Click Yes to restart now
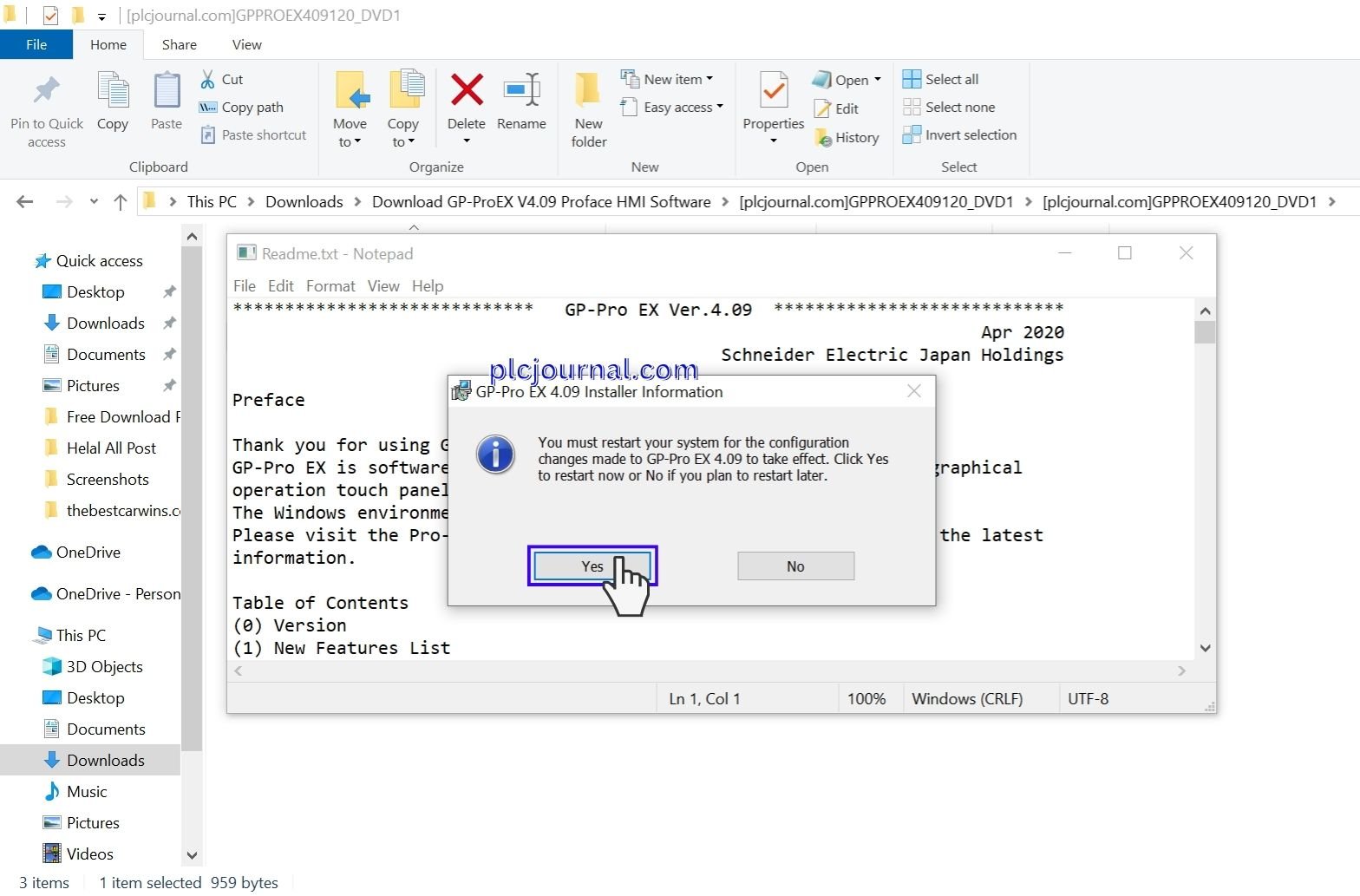Image resolution: width=1360 pixels, height=896 pixels. coord(592,566)
